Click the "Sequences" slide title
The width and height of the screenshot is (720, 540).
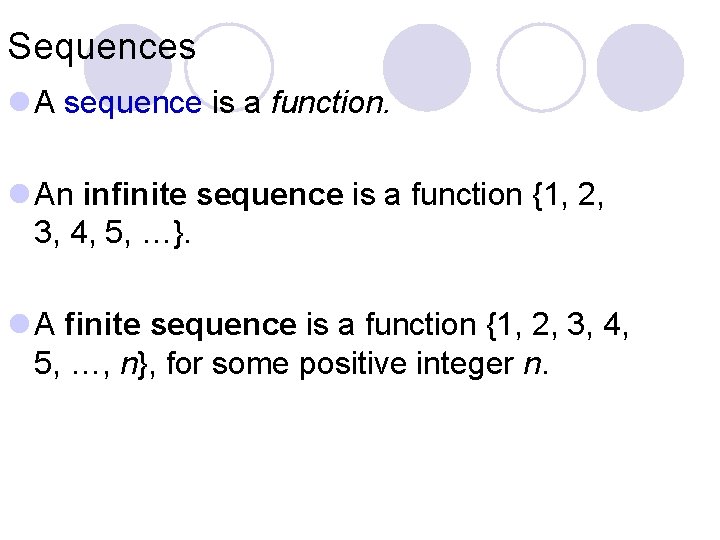tap(101, 46)
